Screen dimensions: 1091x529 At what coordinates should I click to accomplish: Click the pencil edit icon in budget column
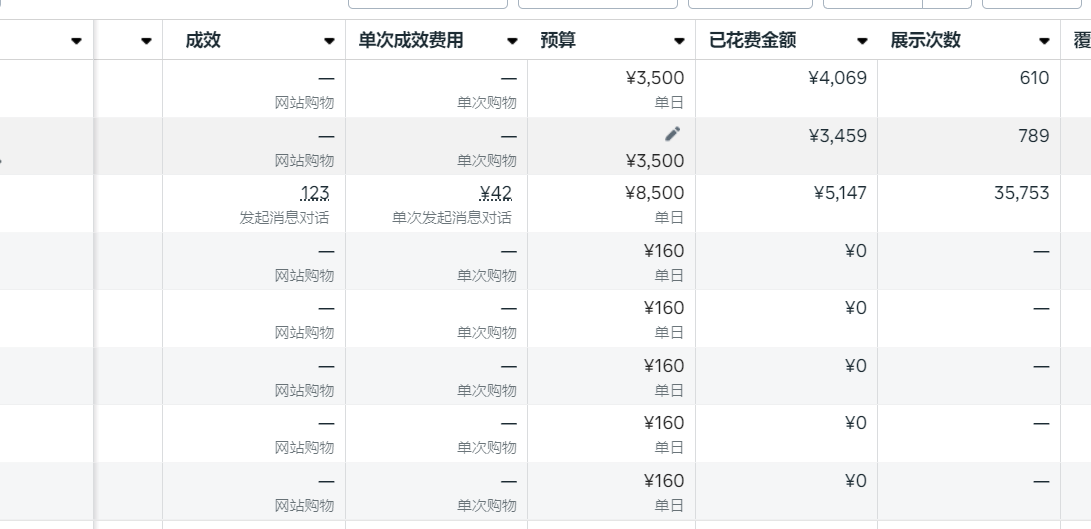point(672,134)
